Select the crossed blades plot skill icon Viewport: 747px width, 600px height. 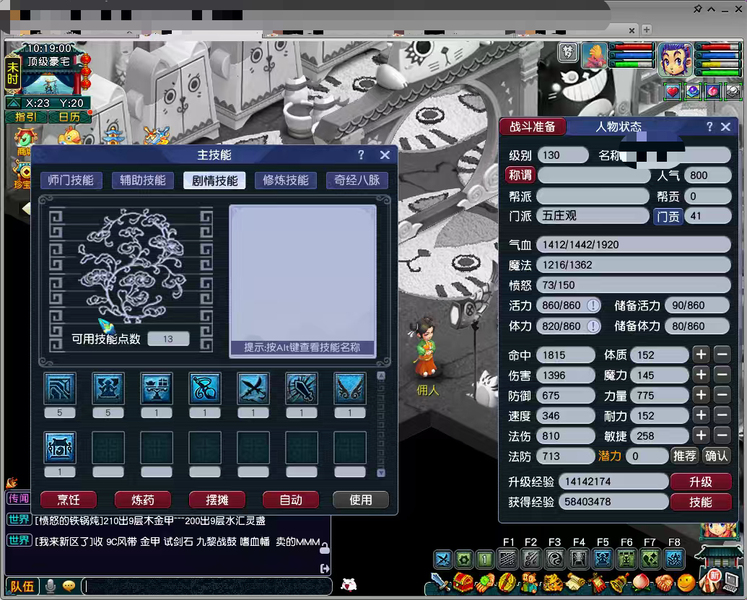click(253, 388)
